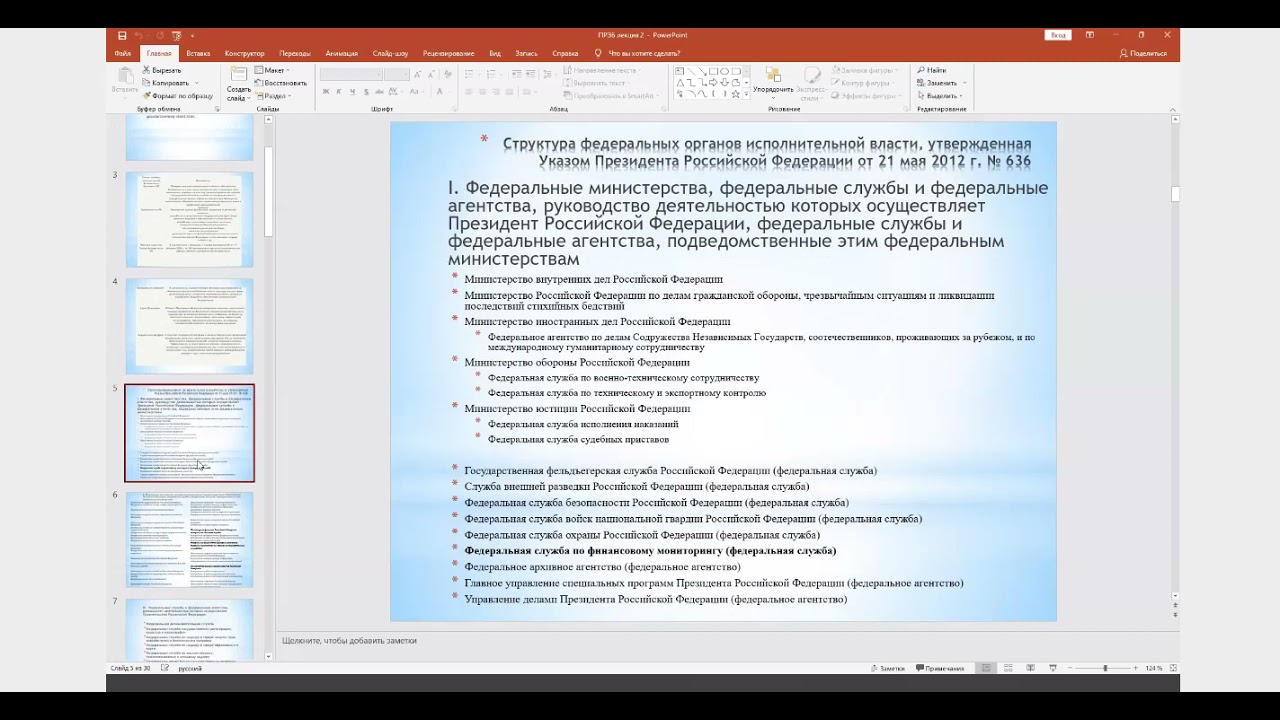
Task: Adjust the zoom slider handle
Action: tap(1105, 668)
